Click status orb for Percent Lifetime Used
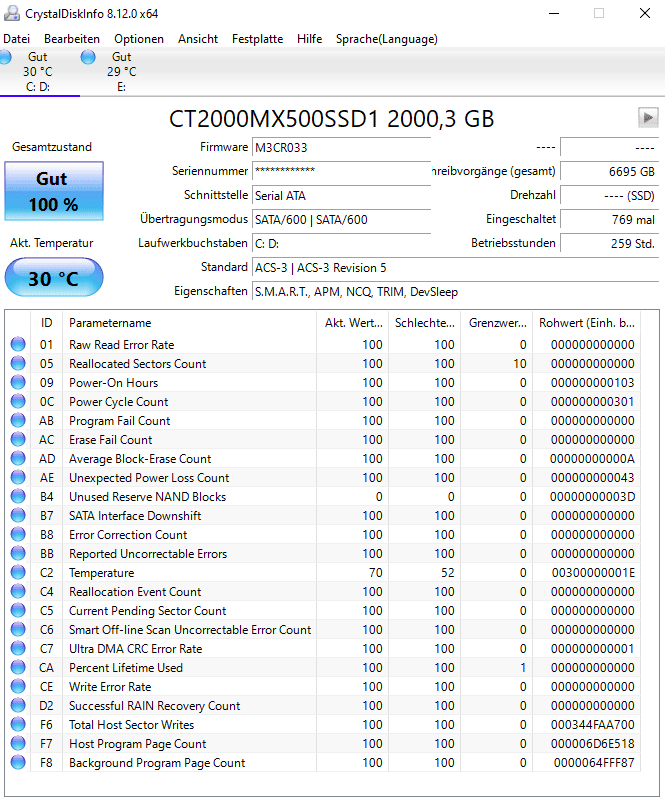The image size is (665, 802). (18, 667)
